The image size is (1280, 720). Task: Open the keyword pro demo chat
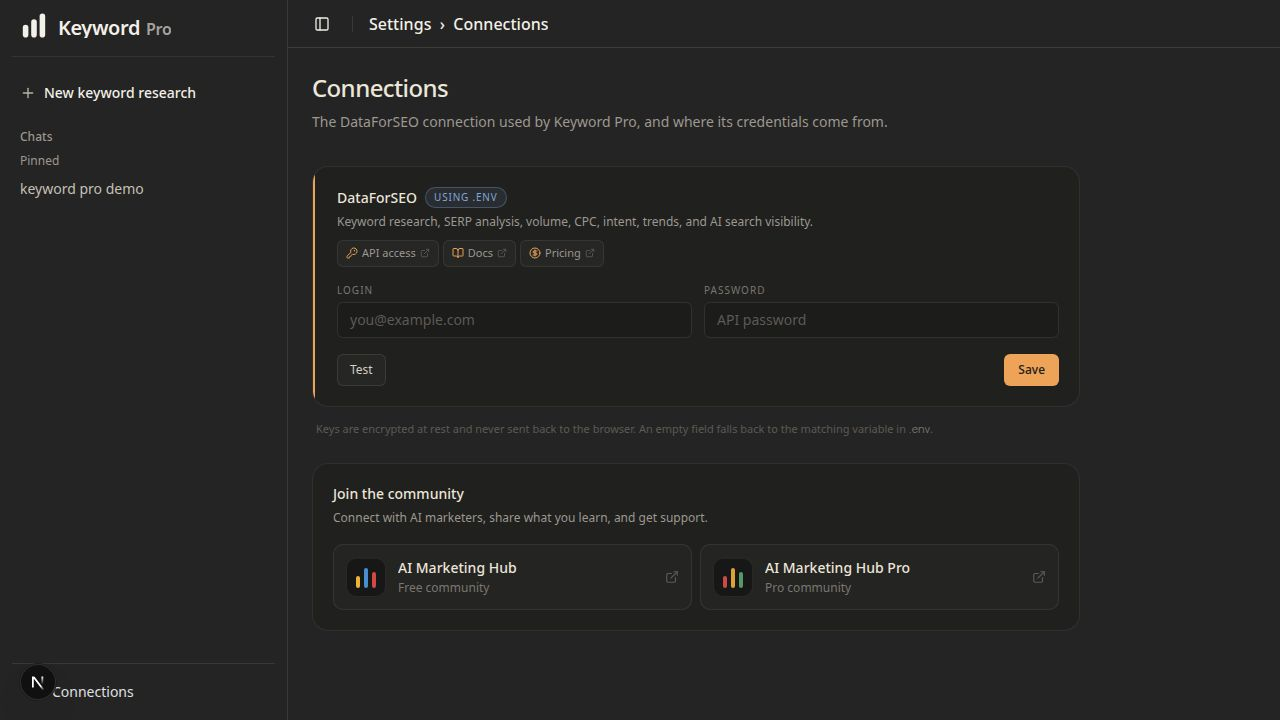(x=82, y=189)
